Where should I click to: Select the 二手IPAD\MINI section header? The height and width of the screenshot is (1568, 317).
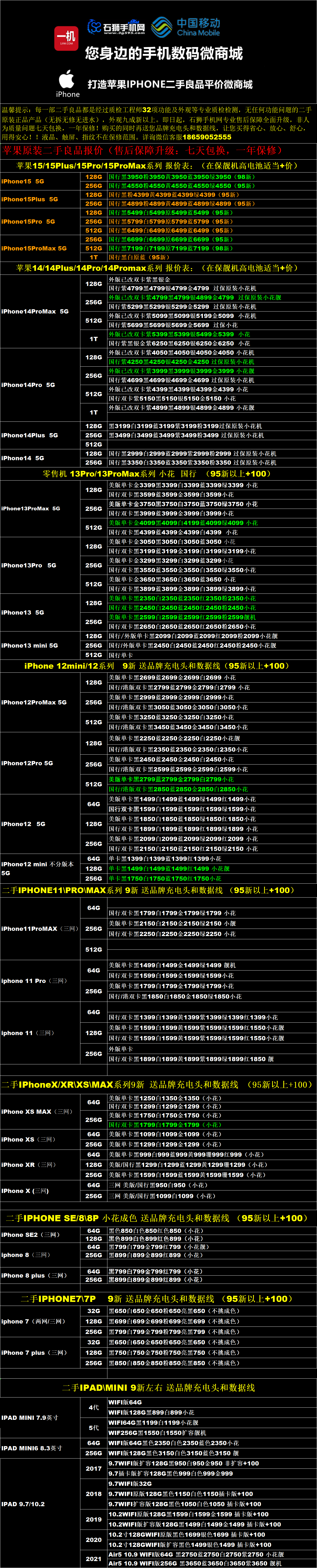coord(158,1388)
